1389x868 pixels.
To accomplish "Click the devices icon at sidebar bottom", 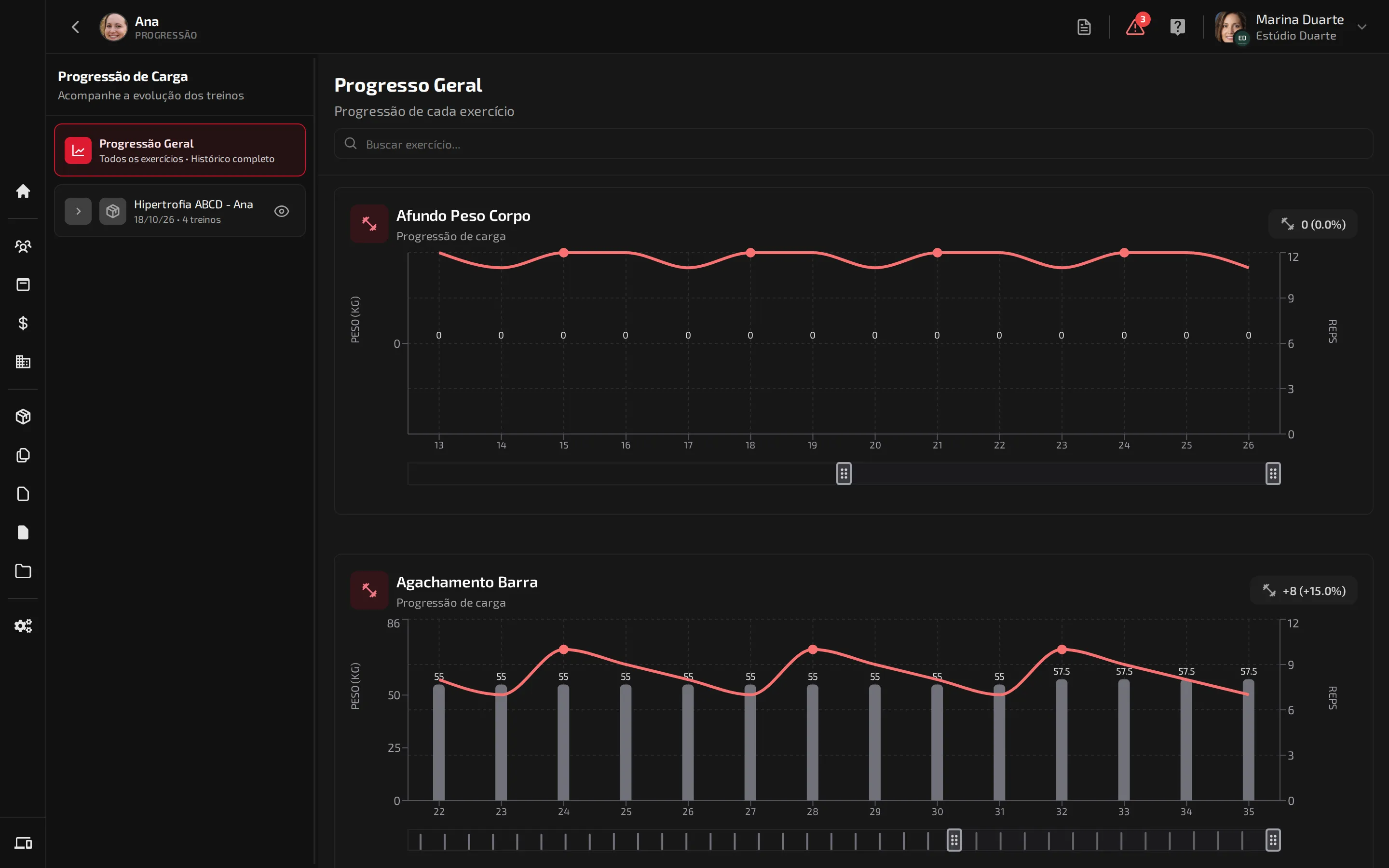I will pos(23,843).
